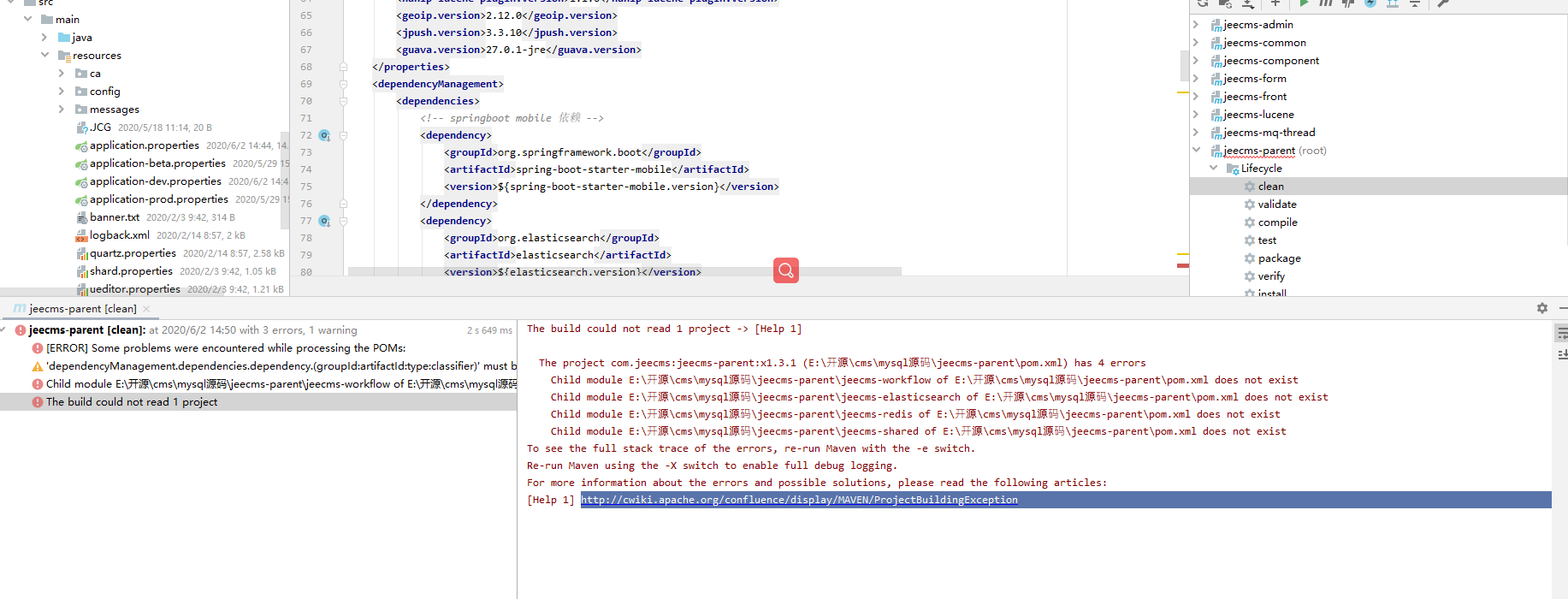The width and height of the screenshot is (1568, 599).
Task: Click in spring-boot-starter-mobile artifactId text
Action: 593,169
